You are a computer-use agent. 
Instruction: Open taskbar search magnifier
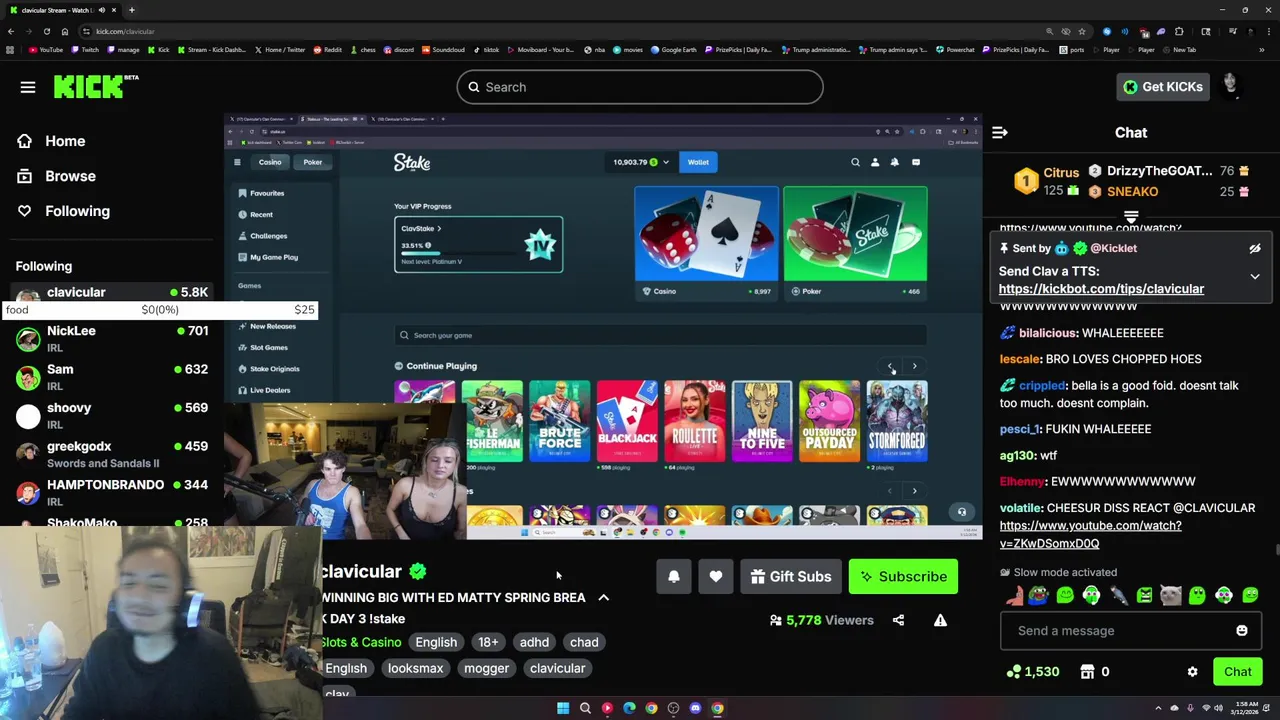(x=585, y=708)
